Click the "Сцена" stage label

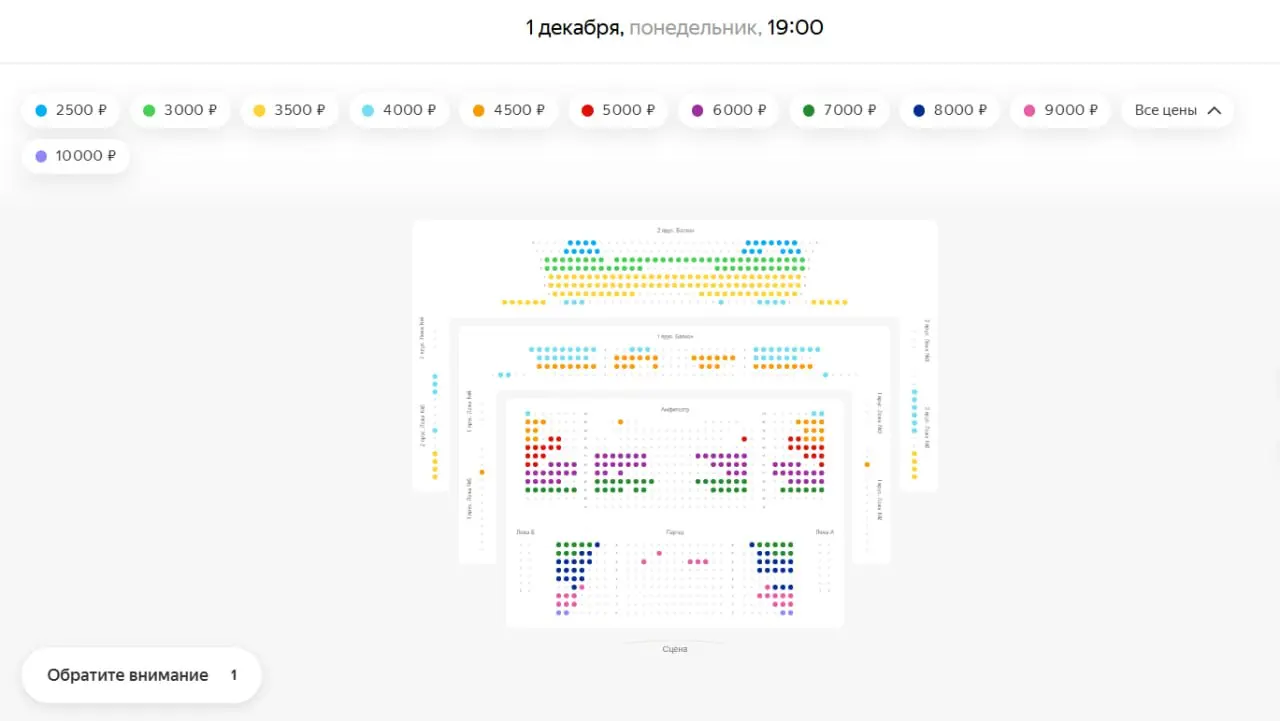(x=674, y=649)
